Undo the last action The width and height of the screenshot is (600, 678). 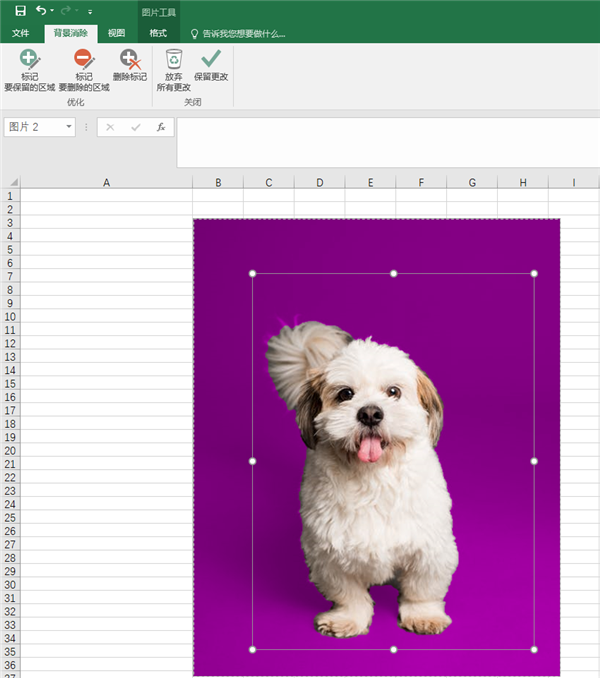point(41,10)
